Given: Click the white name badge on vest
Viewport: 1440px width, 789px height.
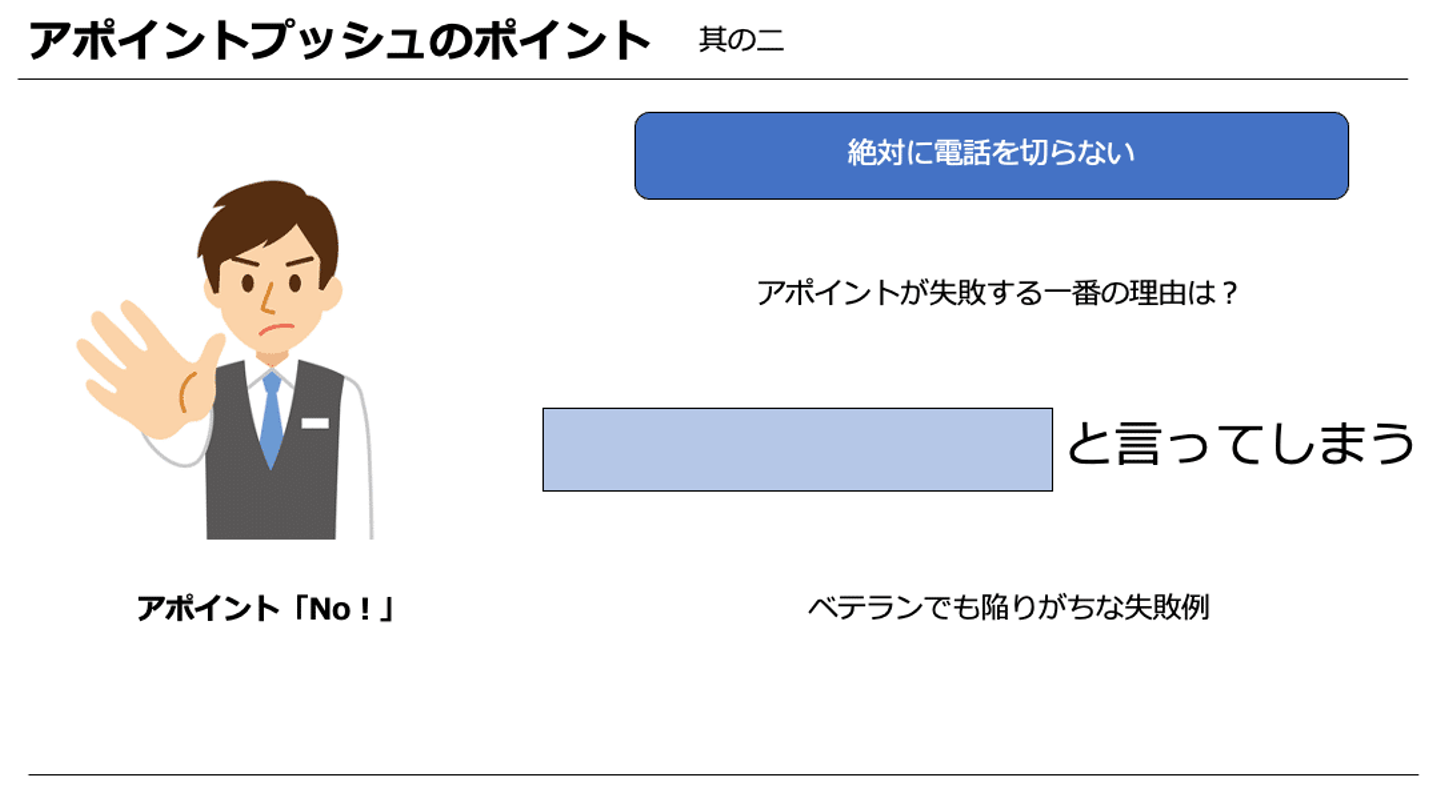Looking at the screenshot, I should click(315, 423).
